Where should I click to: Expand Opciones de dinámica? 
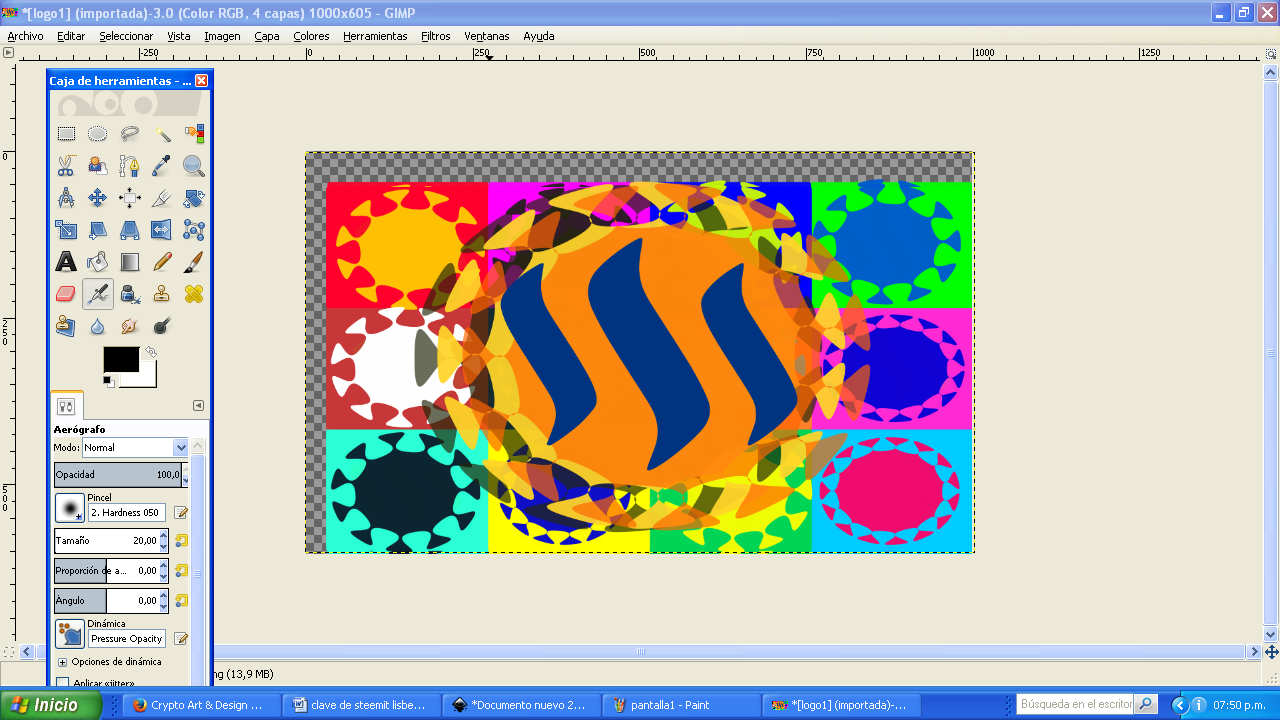point(64,661)
